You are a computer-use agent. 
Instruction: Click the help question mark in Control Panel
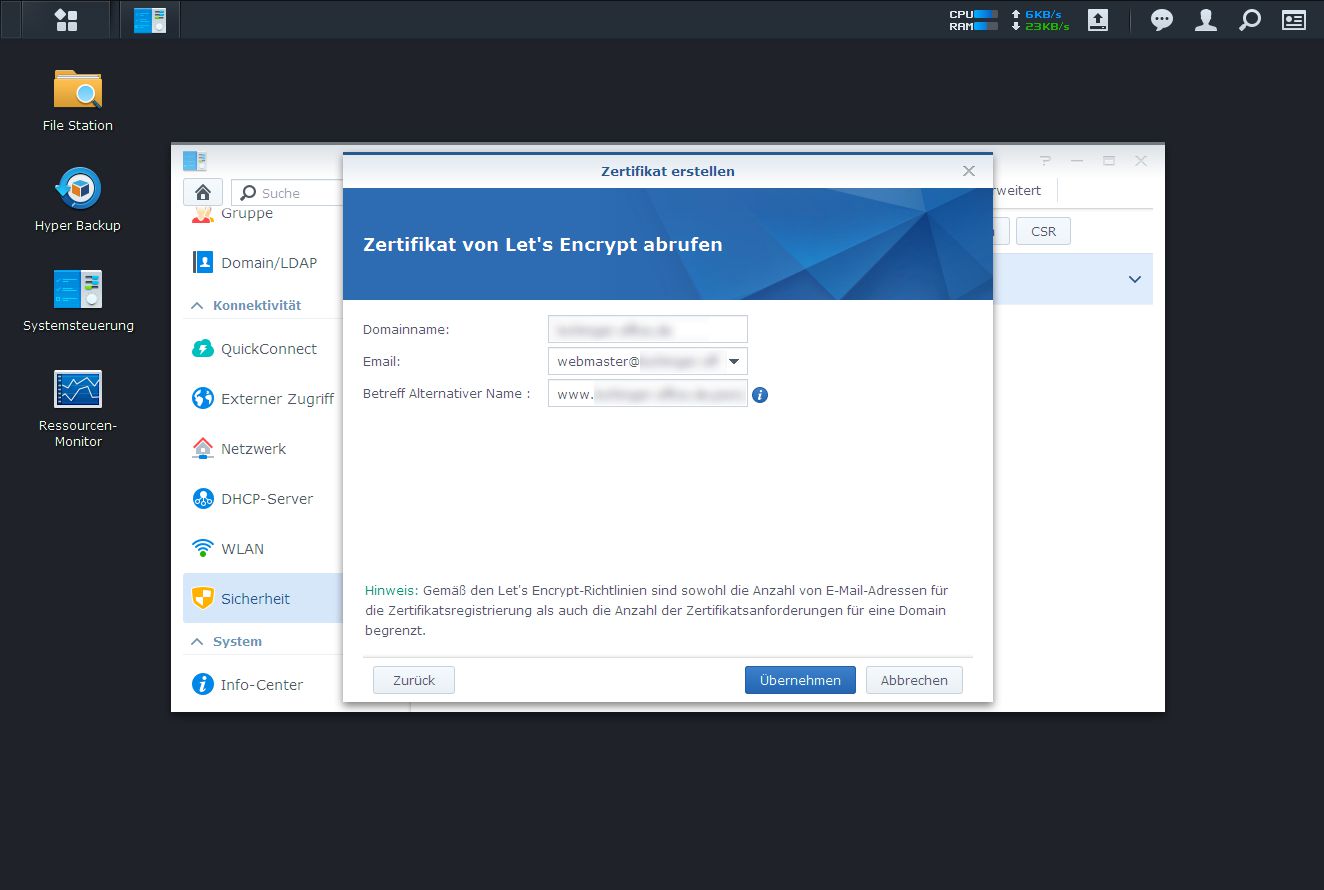click(1046, 160)
